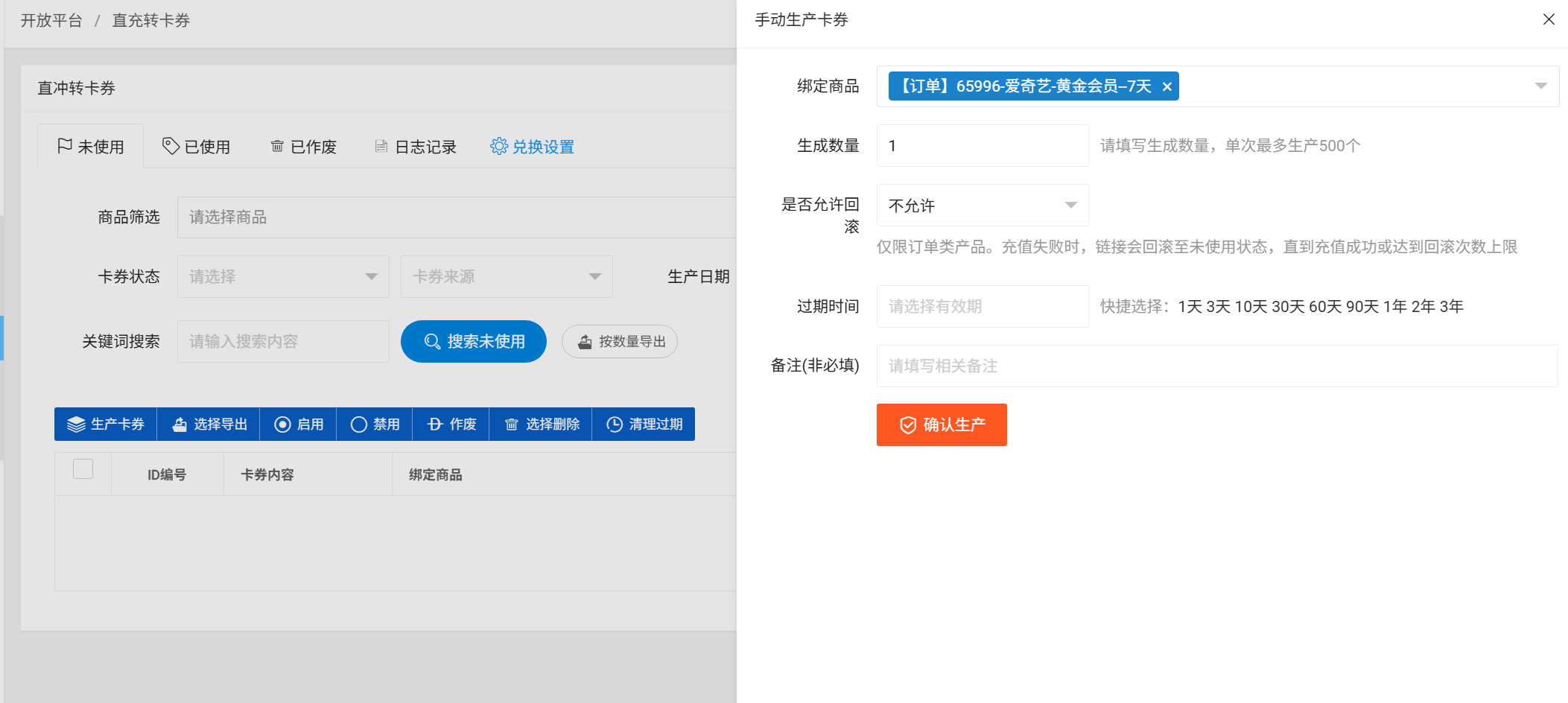The width and height of the screenshot is (1568, 703).
Task: Click the 生产卡券 toolbar button
Action: click(x=106, y=424)
